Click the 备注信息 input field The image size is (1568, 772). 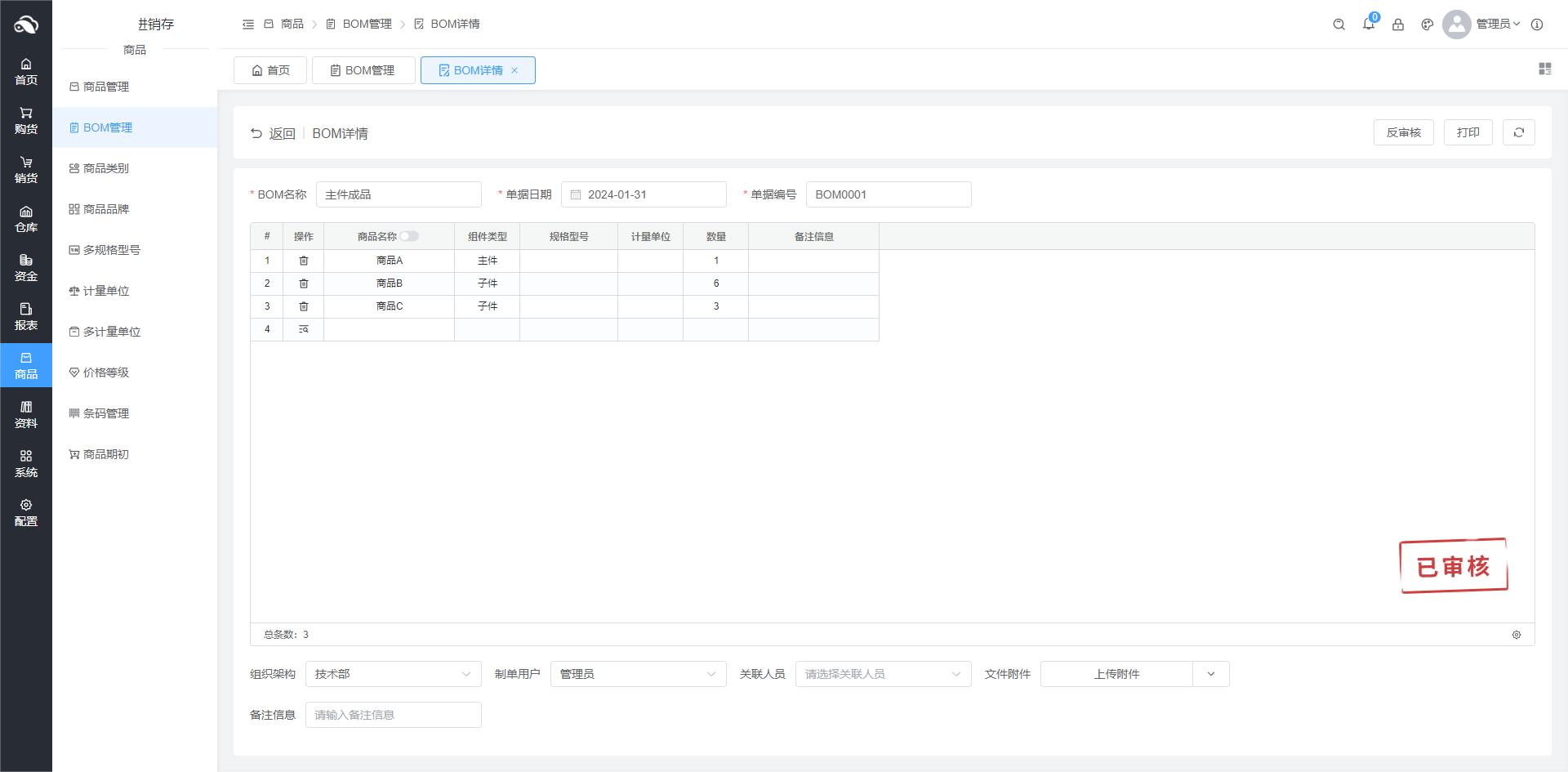393,715
